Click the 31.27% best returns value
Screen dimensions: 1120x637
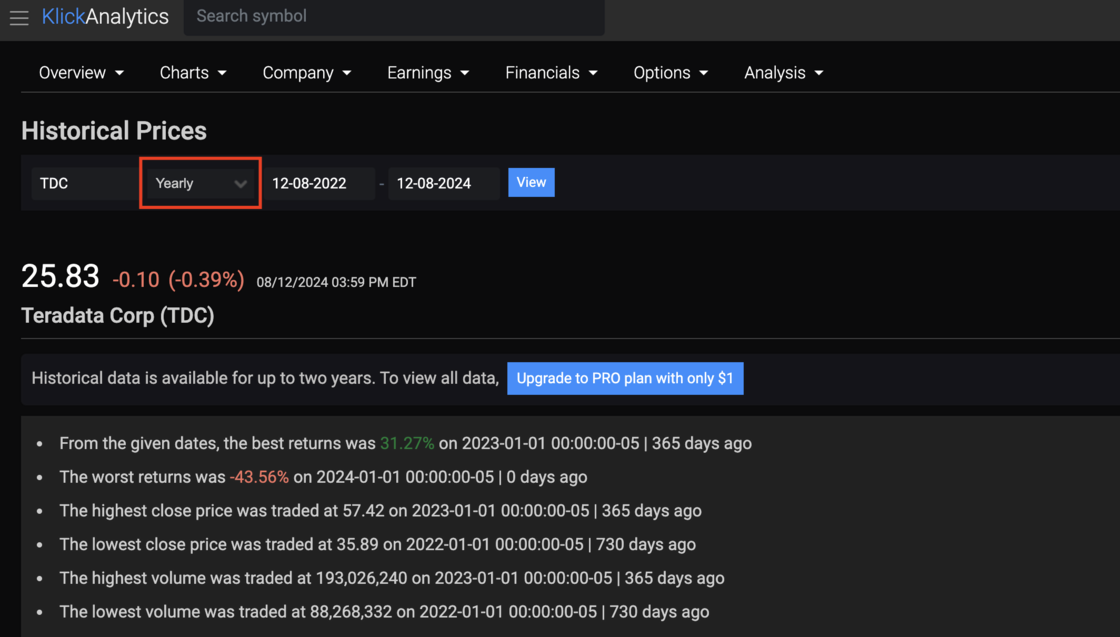point(407,443)
